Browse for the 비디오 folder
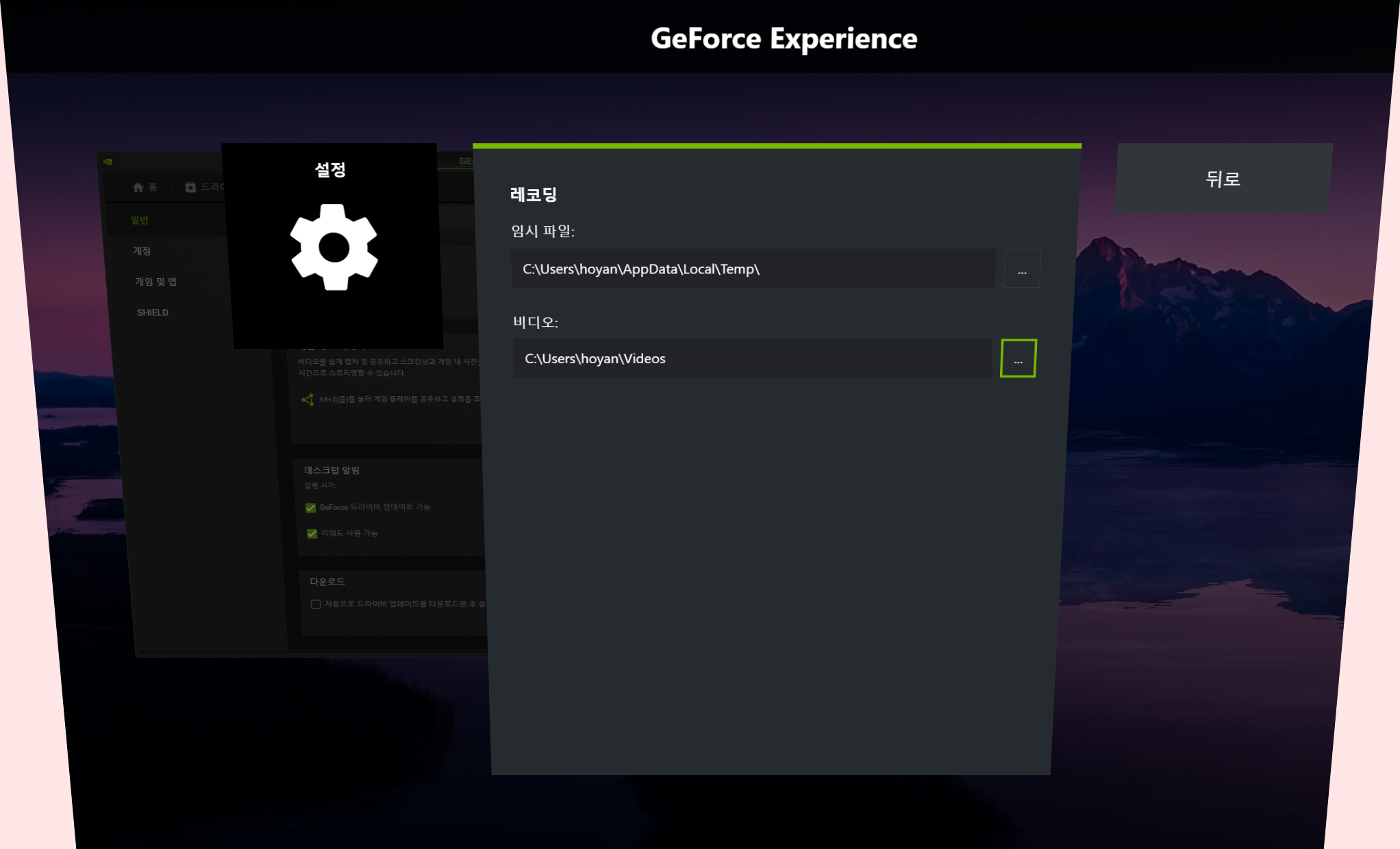This screenshot has height=849, width=1400. coord(1018,358)
